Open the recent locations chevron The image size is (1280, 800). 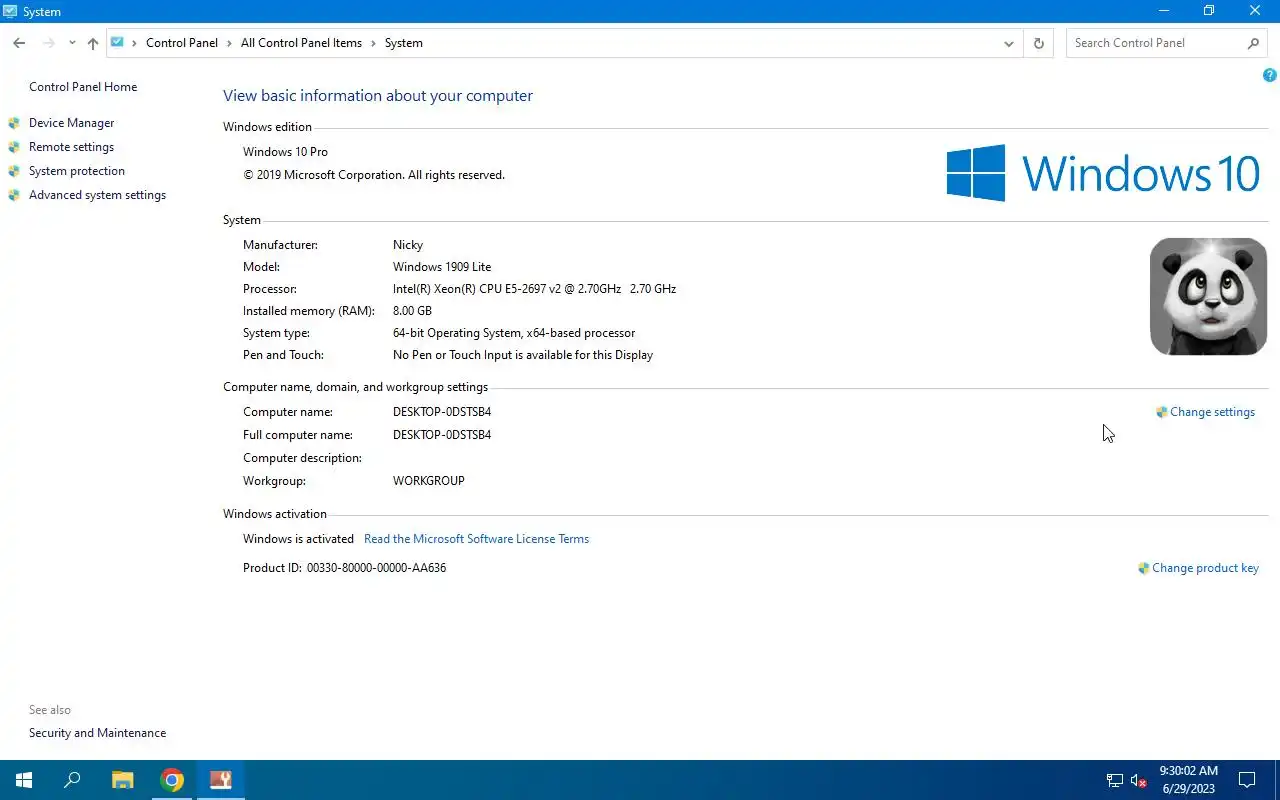pos(72,43)
